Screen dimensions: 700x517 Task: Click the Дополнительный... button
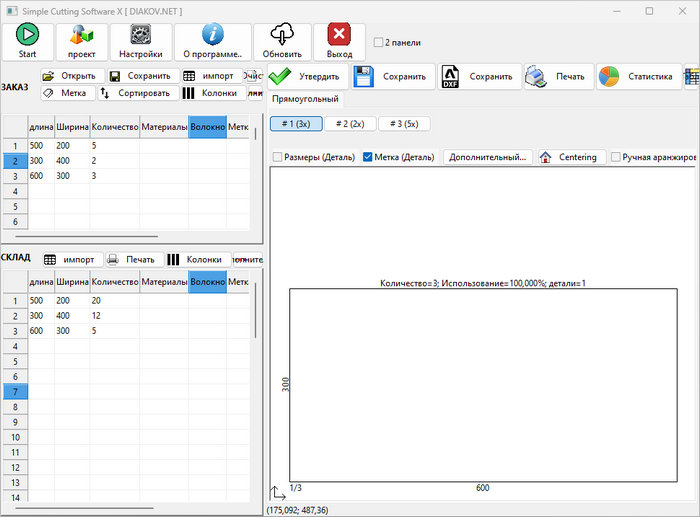pos(488,157)
